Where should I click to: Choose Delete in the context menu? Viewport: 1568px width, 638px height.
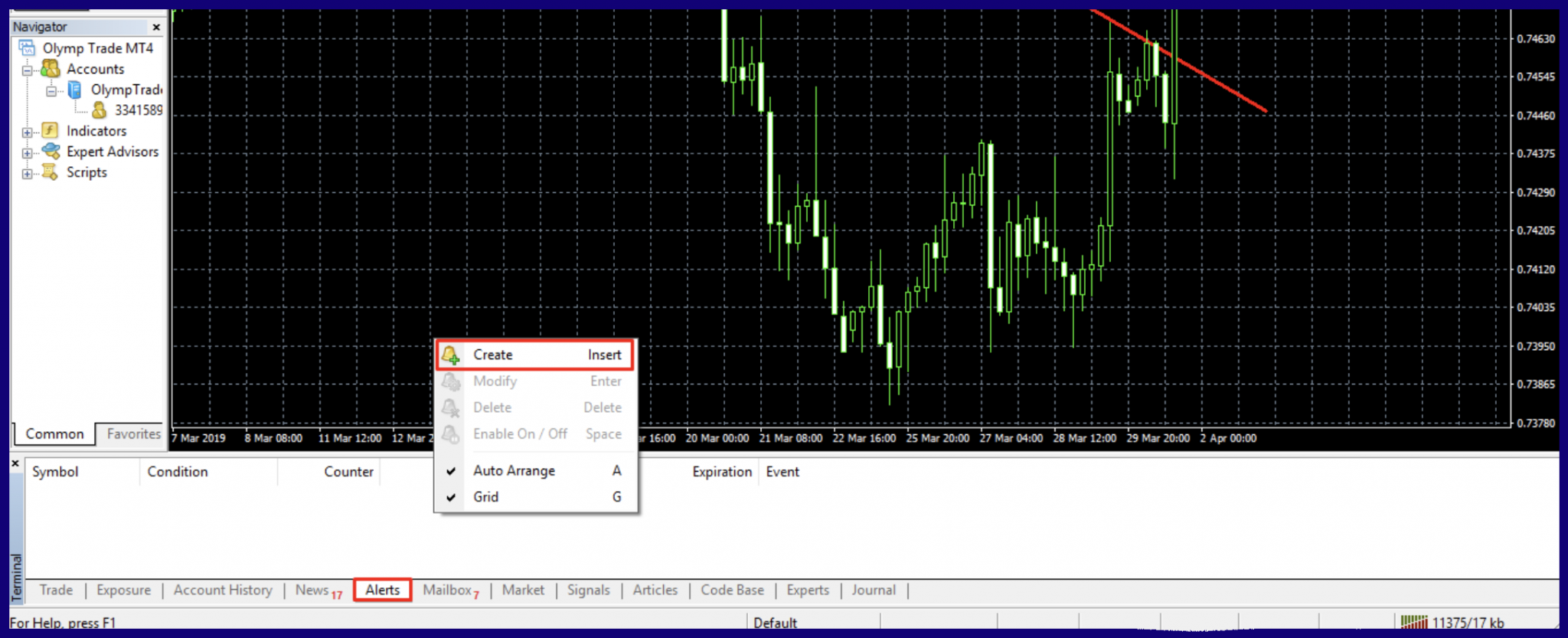click(535, 407)
